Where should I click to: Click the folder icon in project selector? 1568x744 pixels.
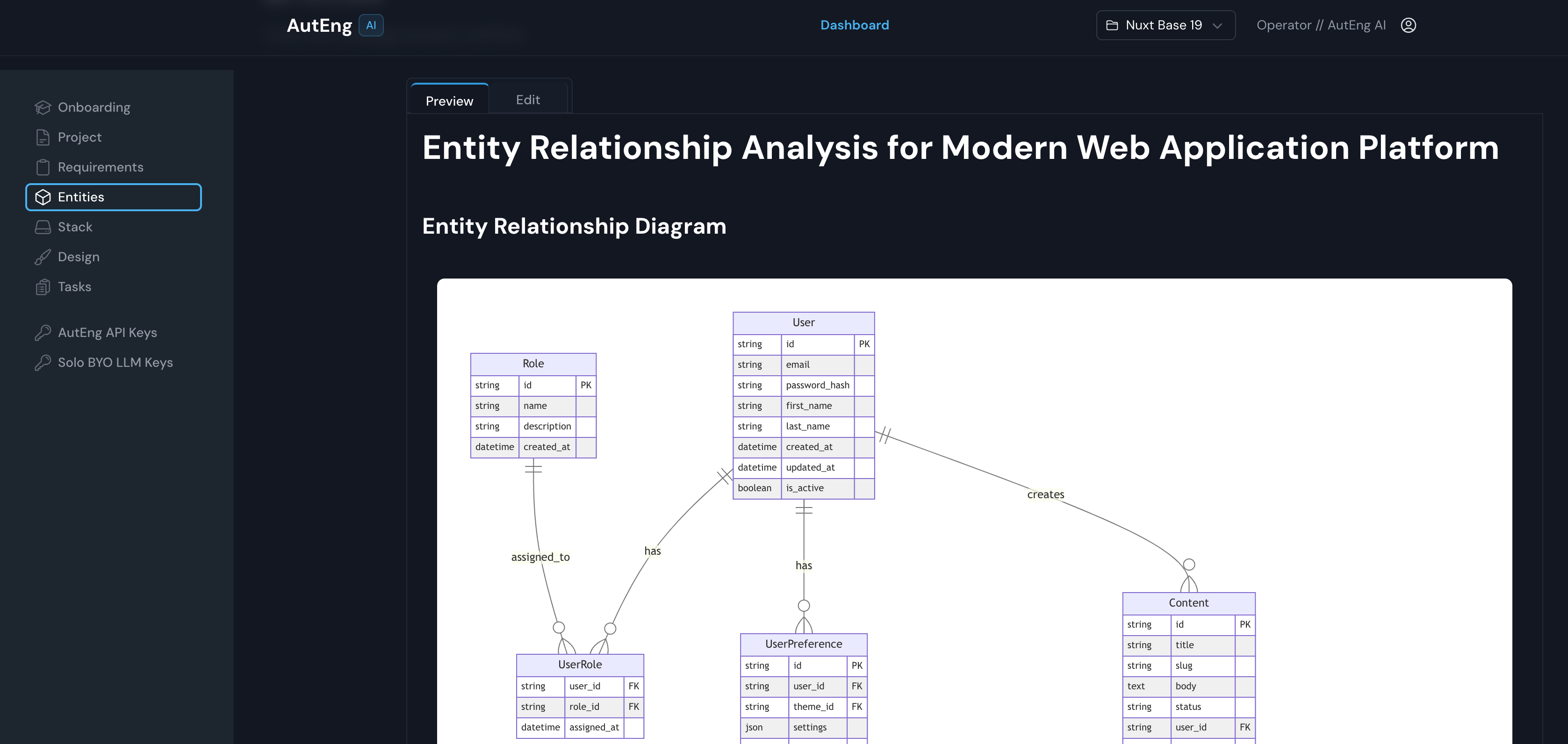pyautogui.click(x=1112, y=25)
